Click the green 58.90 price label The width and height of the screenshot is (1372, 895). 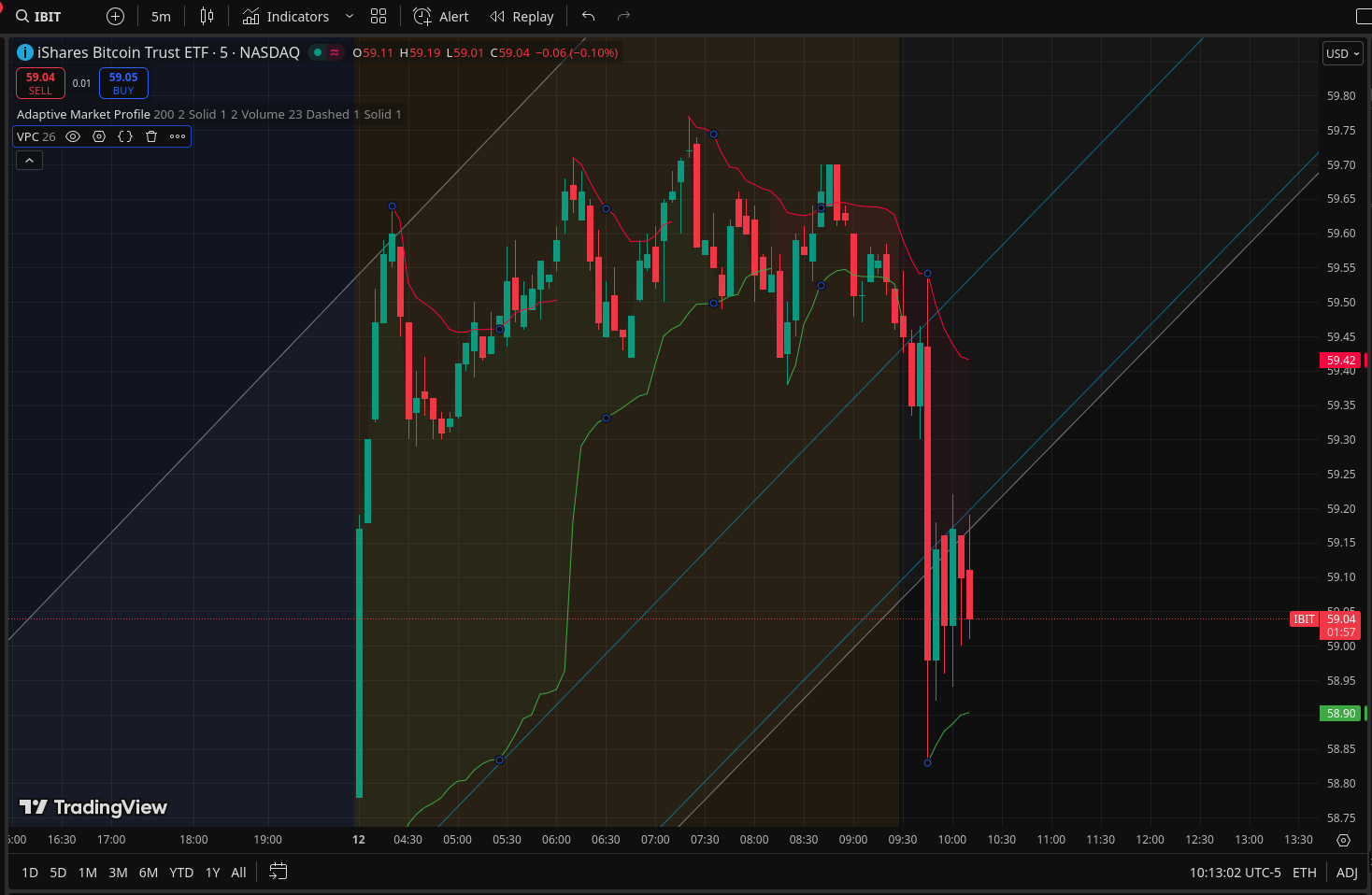[x=1341, y=714]
